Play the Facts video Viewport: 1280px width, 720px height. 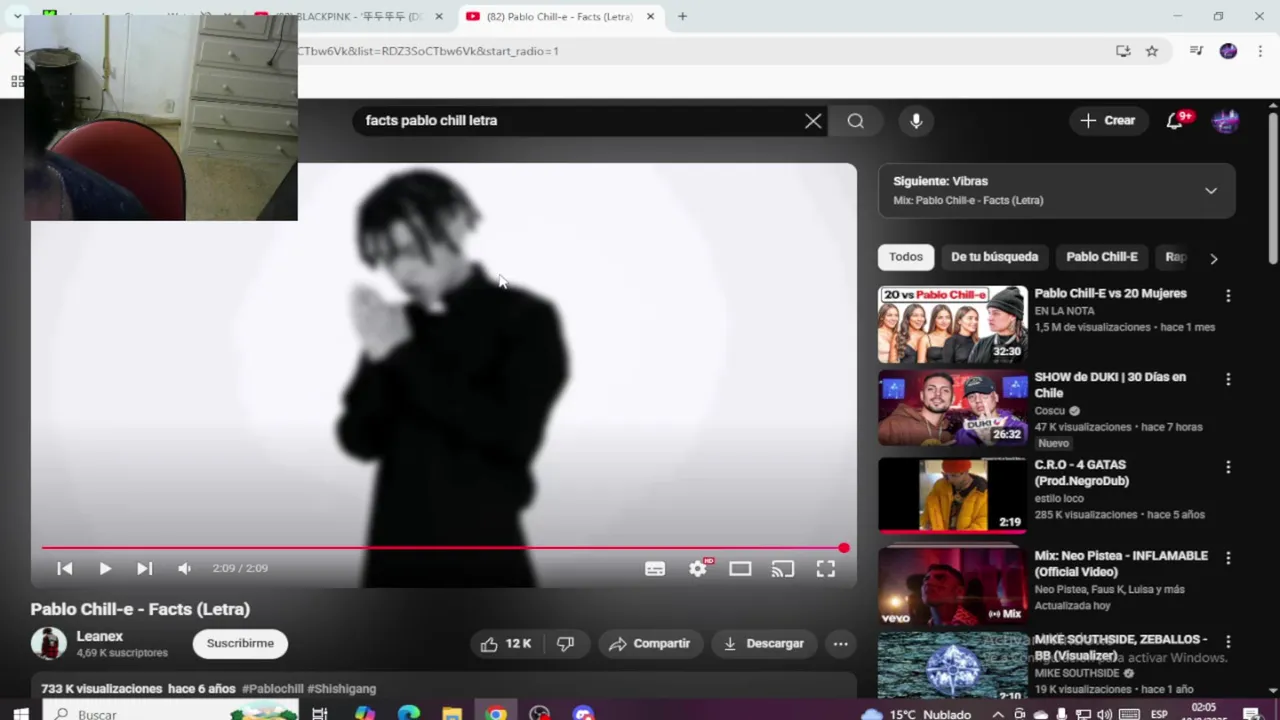click(105, 568)
